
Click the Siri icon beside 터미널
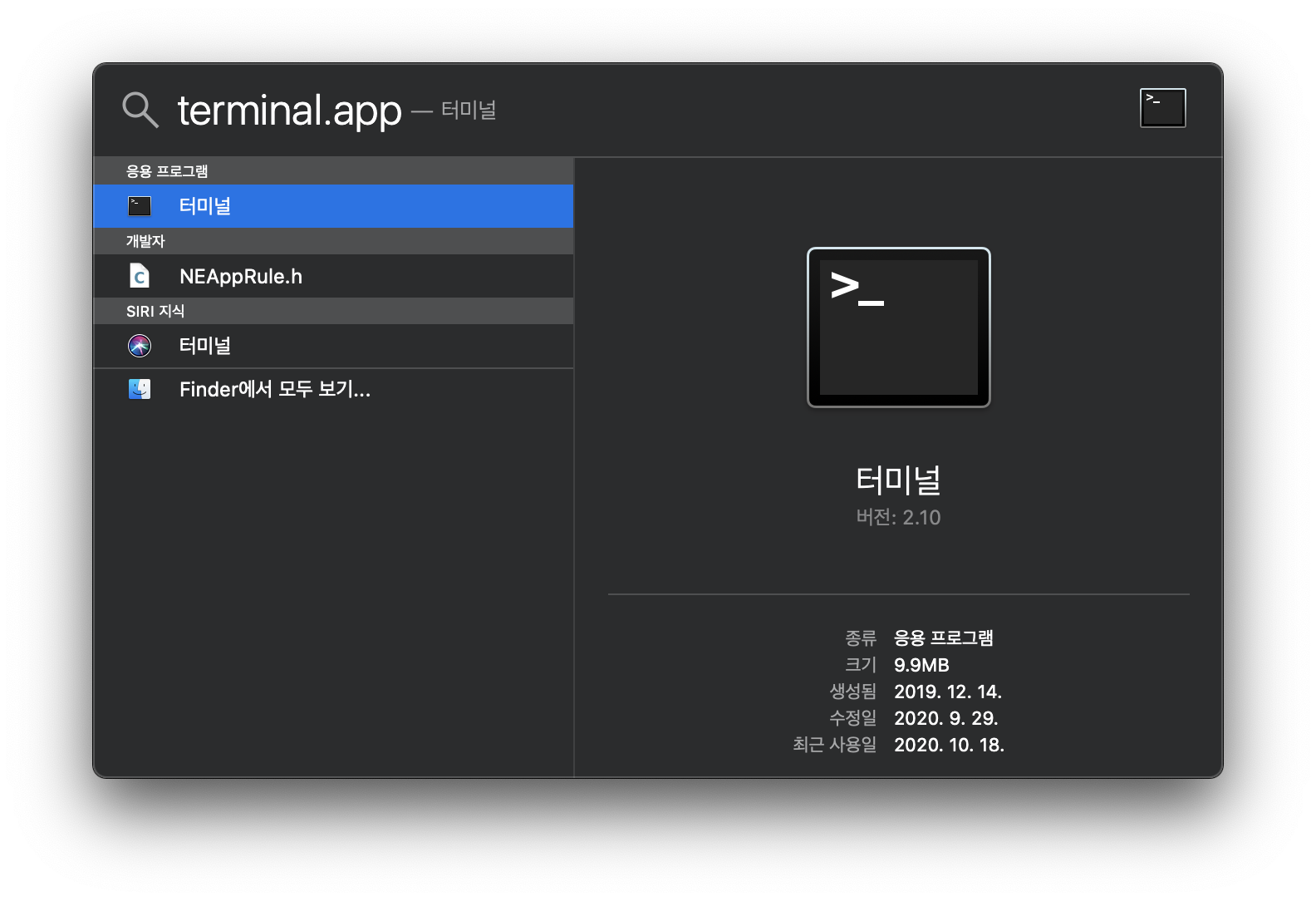tap(140, 346)
